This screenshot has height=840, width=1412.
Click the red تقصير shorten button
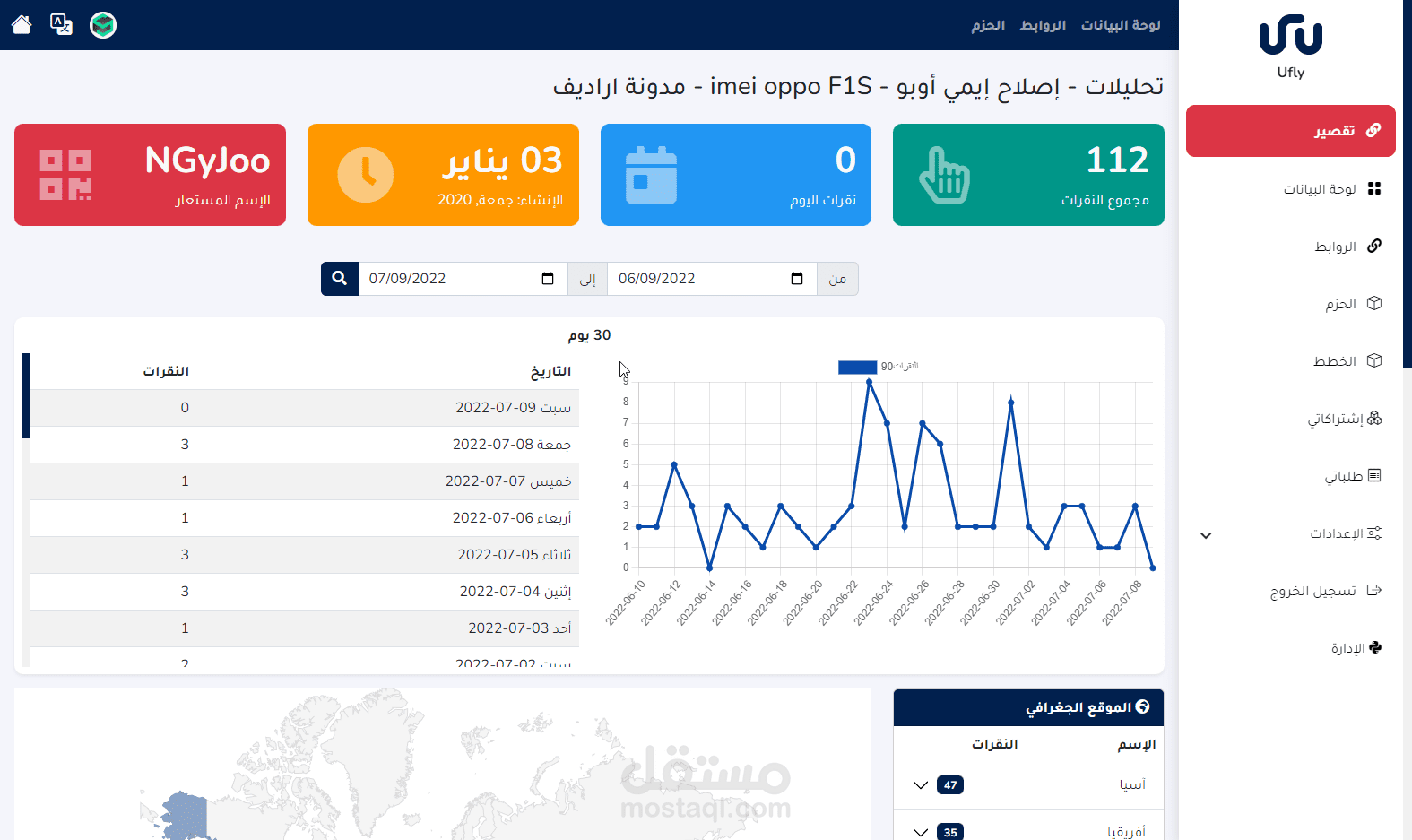tap(1290, 131)
